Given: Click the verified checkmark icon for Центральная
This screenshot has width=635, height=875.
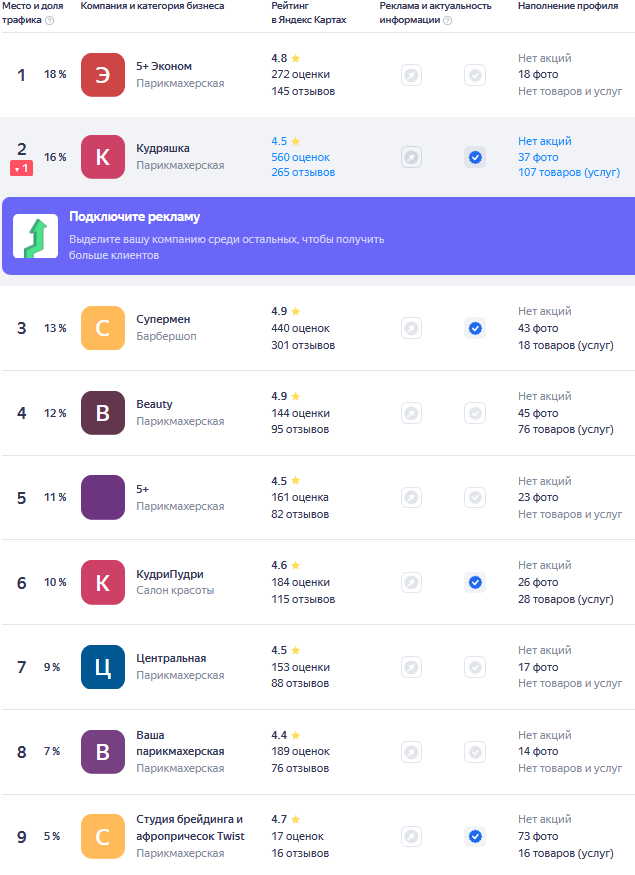Looking at the screenshot, I should pyautogui.click(x=475, y=667).
